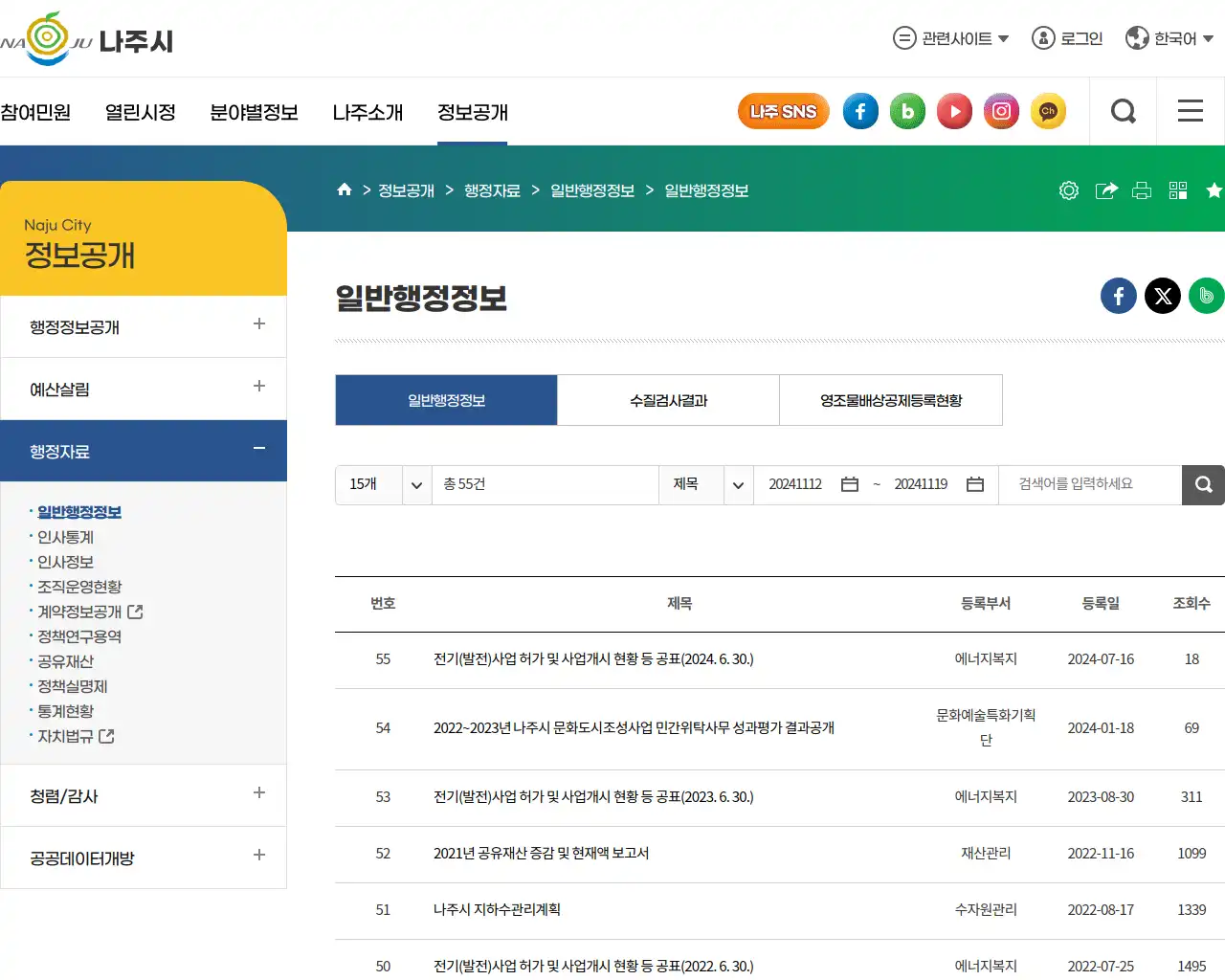Open sidebar item 조직운영현황
This screenshot has width=1225, height=980.
click(x=79, y=587)
